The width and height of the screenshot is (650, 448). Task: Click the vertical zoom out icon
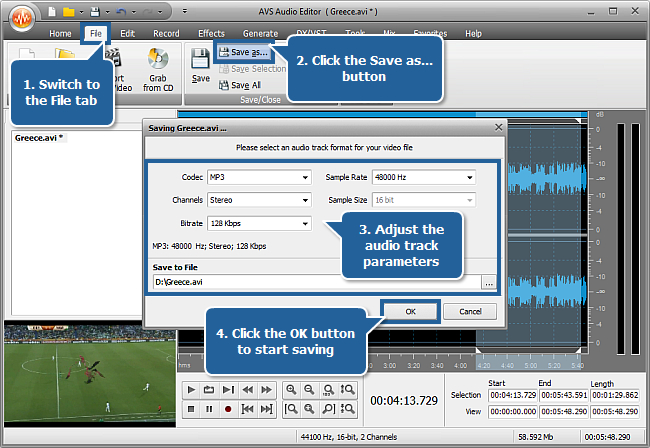tap(347, 409)
